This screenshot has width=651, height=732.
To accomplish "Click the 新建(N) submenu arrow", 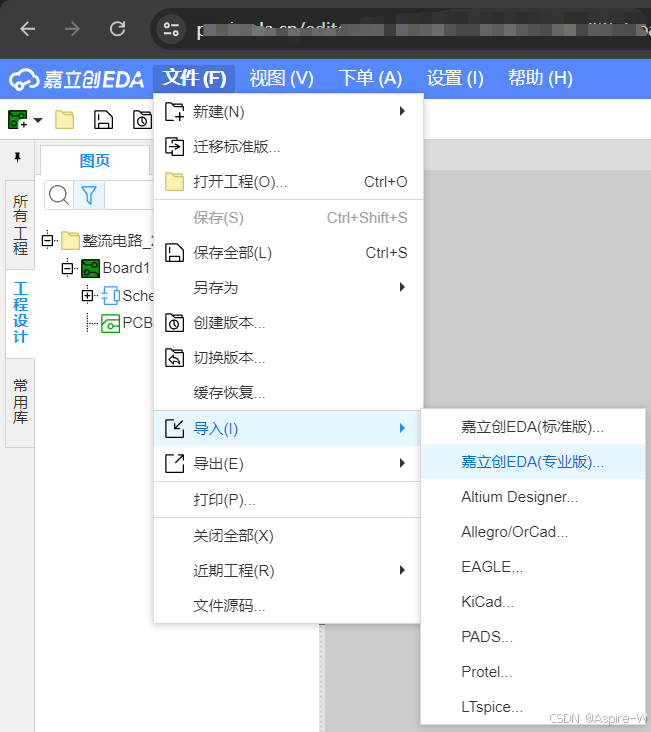I will pyautogui.click(x=402, y=111).
